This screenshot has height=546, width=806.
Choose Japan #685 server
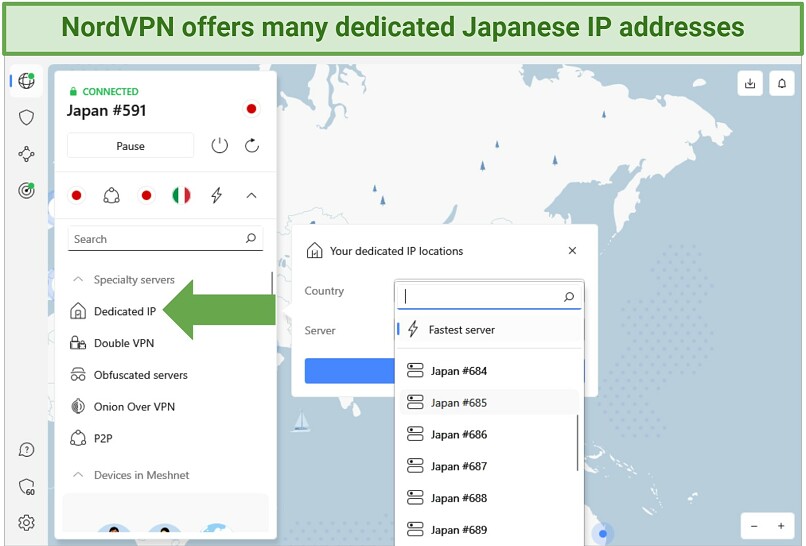point(489,403)
